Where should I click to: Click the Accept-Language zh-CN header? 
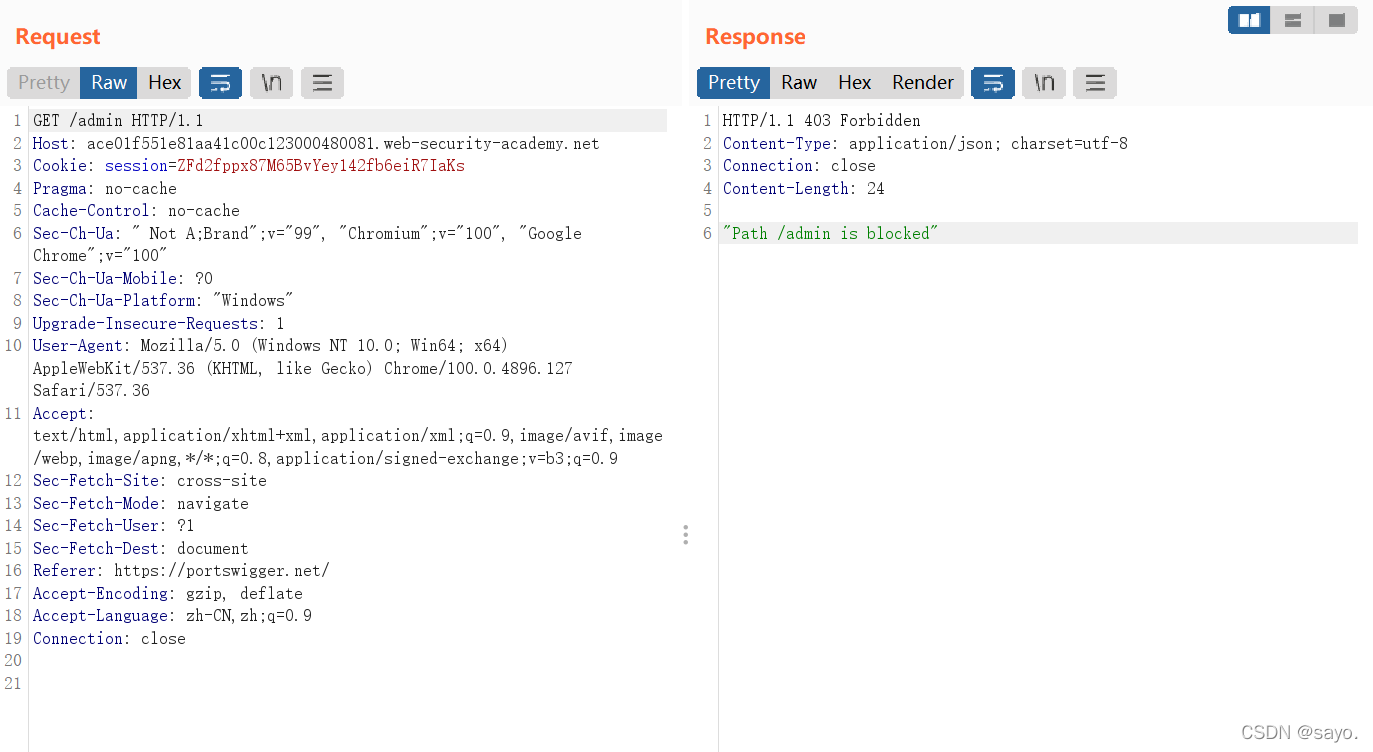pos(172,616)
